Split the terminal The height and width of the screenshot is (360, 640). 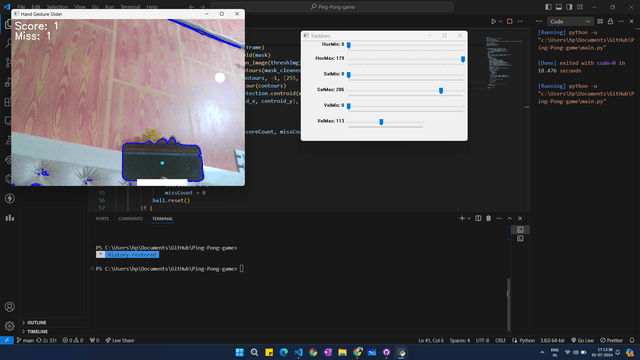click(478, 218)
